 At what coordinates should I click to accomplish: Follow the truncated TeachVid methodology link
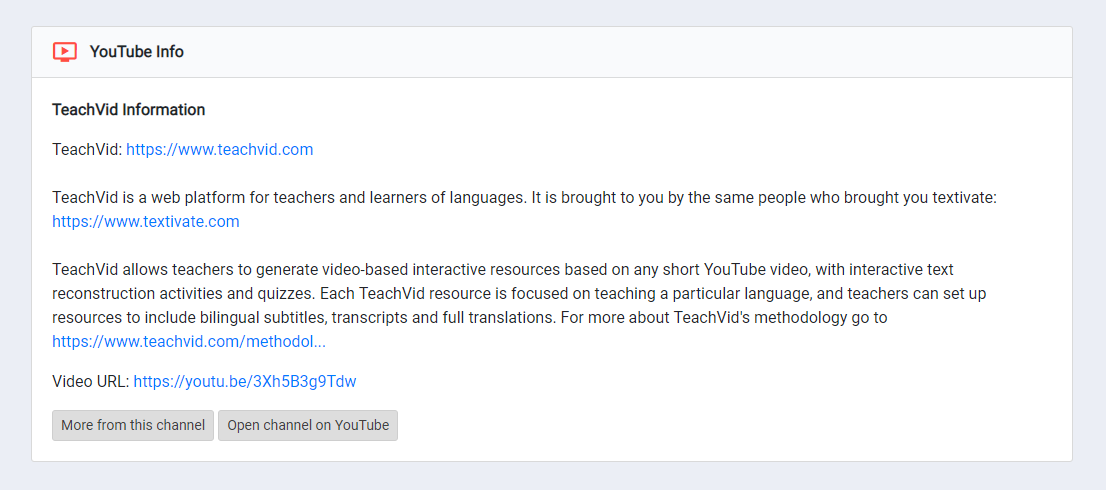(x=189, y=342)
